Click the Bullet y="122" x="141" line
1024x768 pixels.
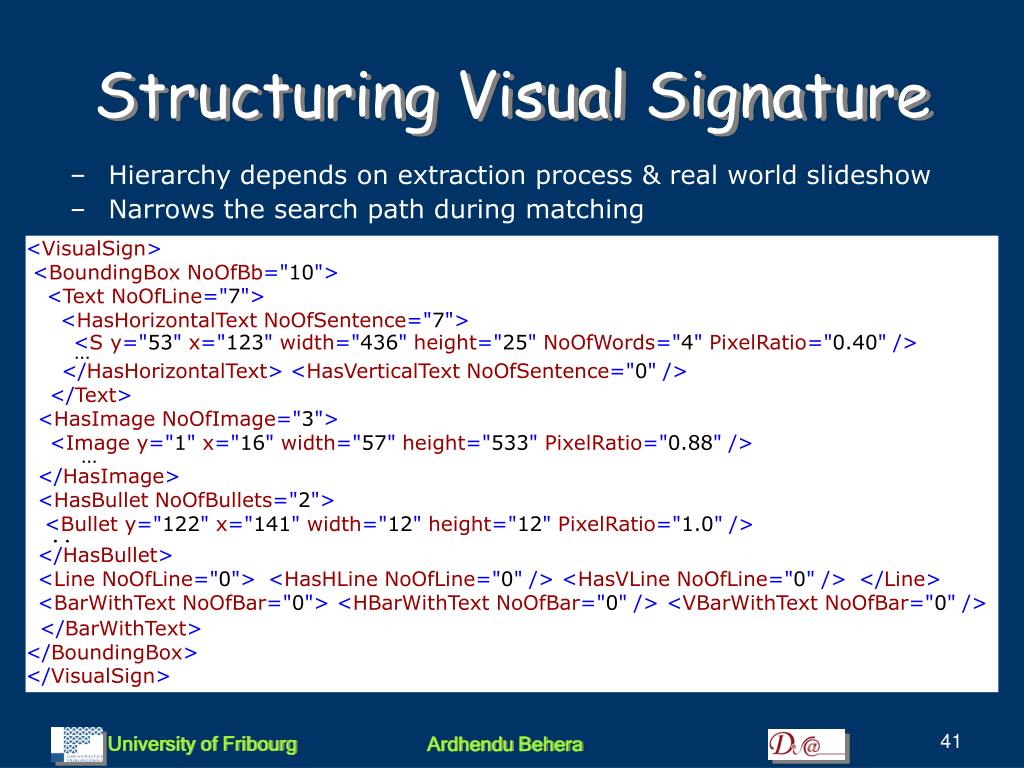click(399, 524)
